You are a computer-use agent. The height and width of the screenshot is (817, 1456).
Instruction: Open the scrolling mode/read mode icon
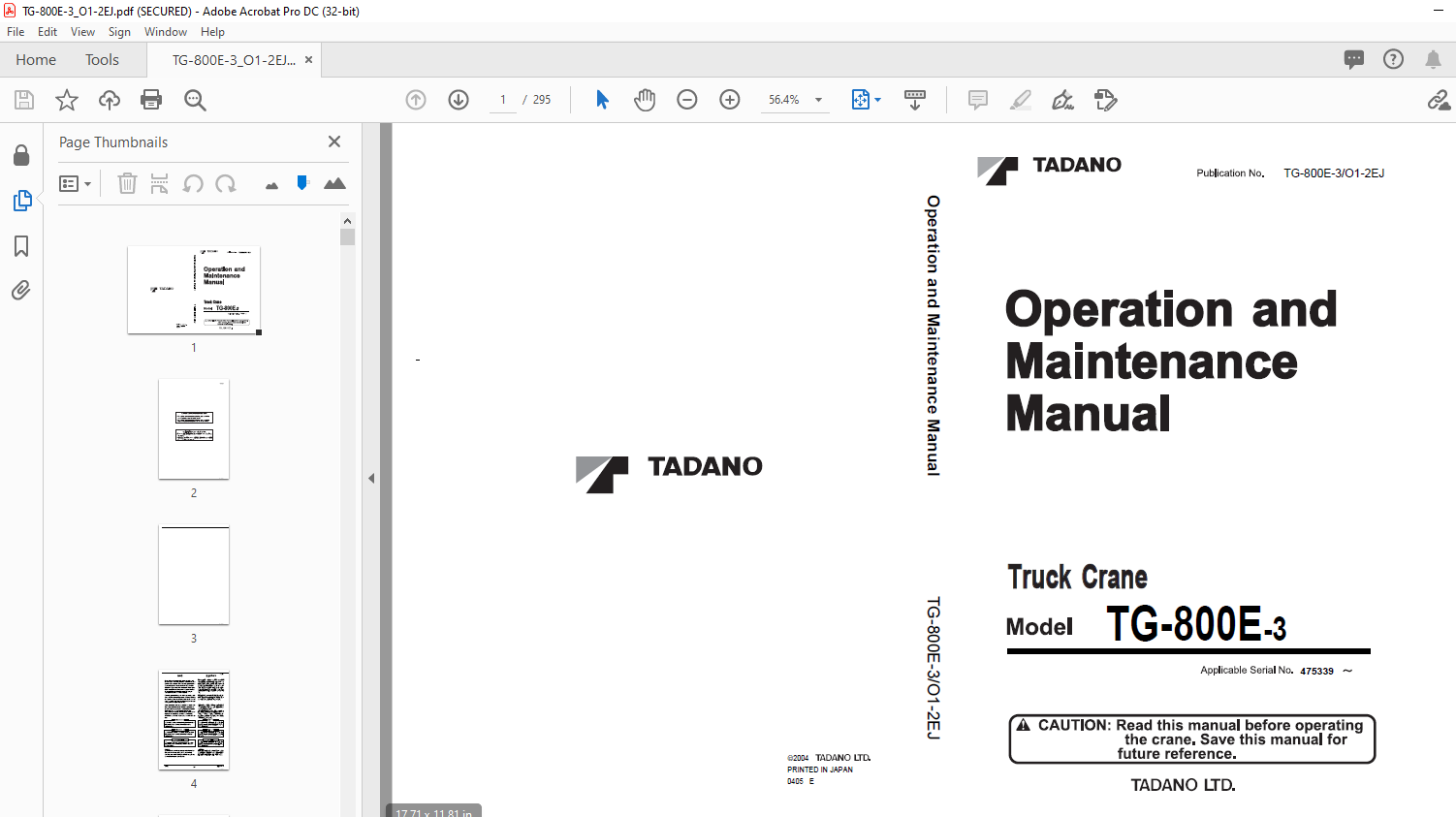tap(915, 100)
